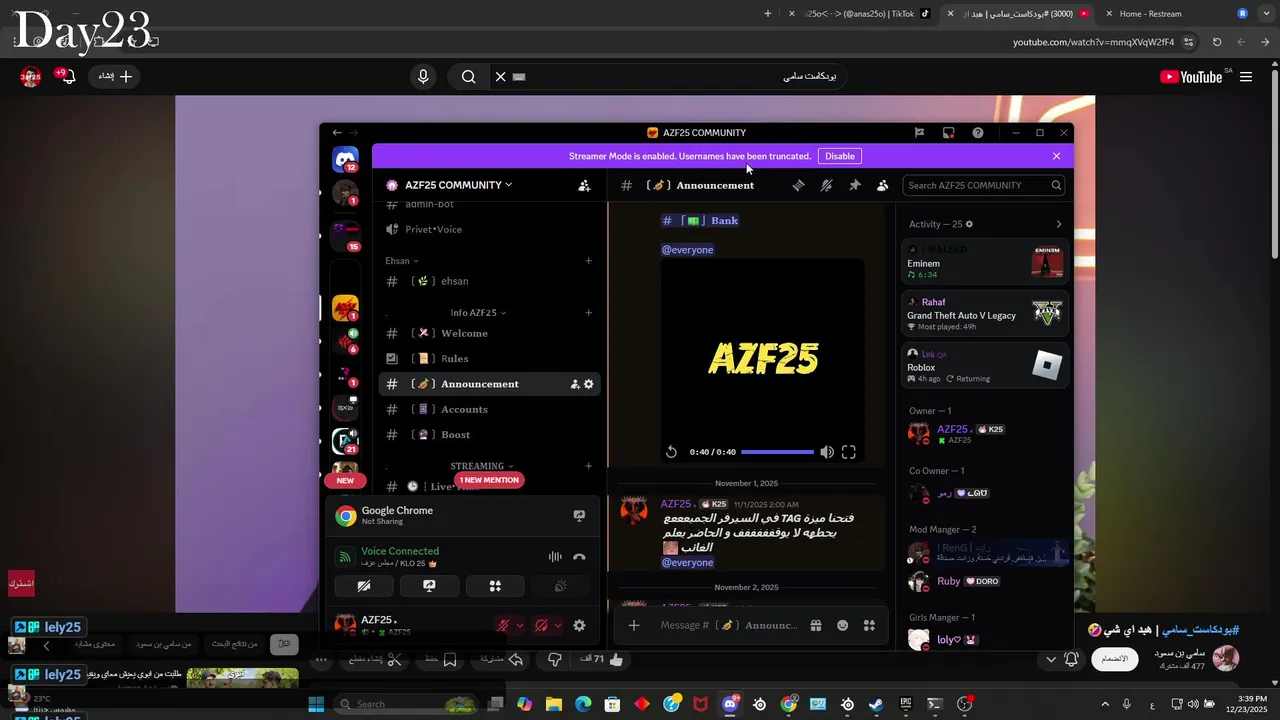This screenshot has width=1280, height=720.
Task: Add channel to Ehsan category
Action: coord(588,261)
